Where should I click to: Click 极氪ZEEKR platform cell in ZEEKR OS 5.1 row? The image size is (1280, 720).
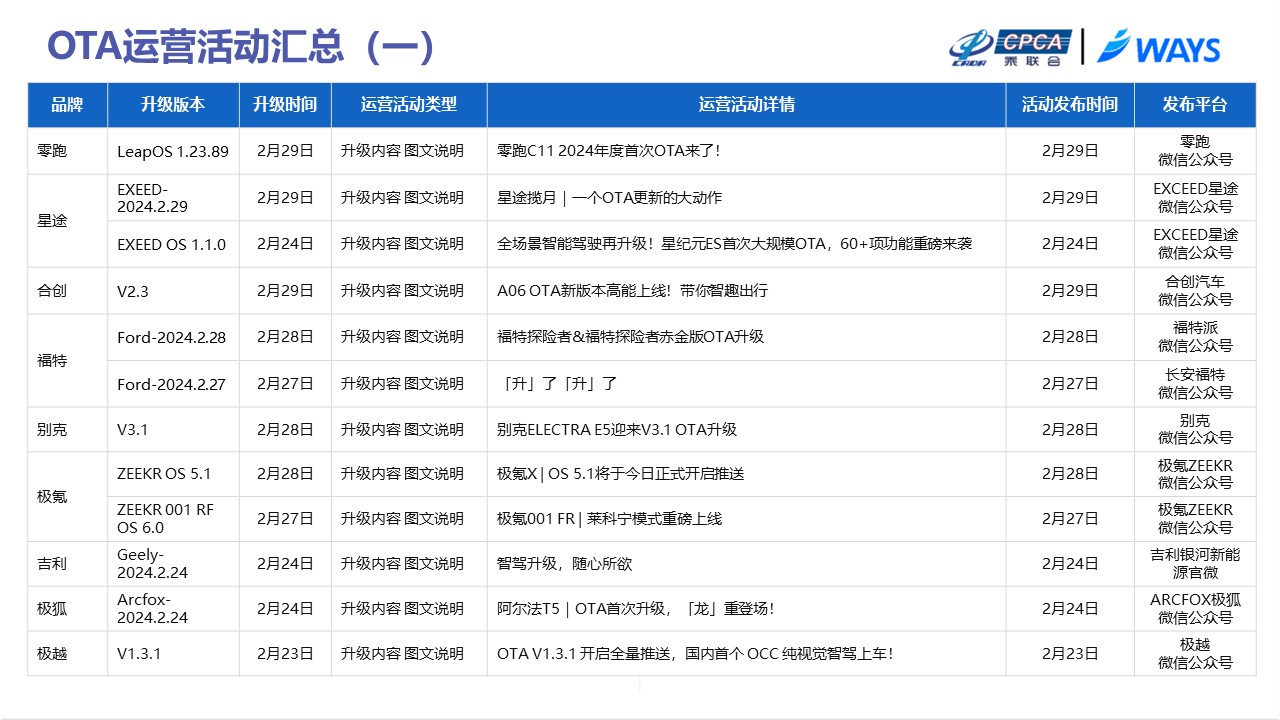click(1195, 473)
